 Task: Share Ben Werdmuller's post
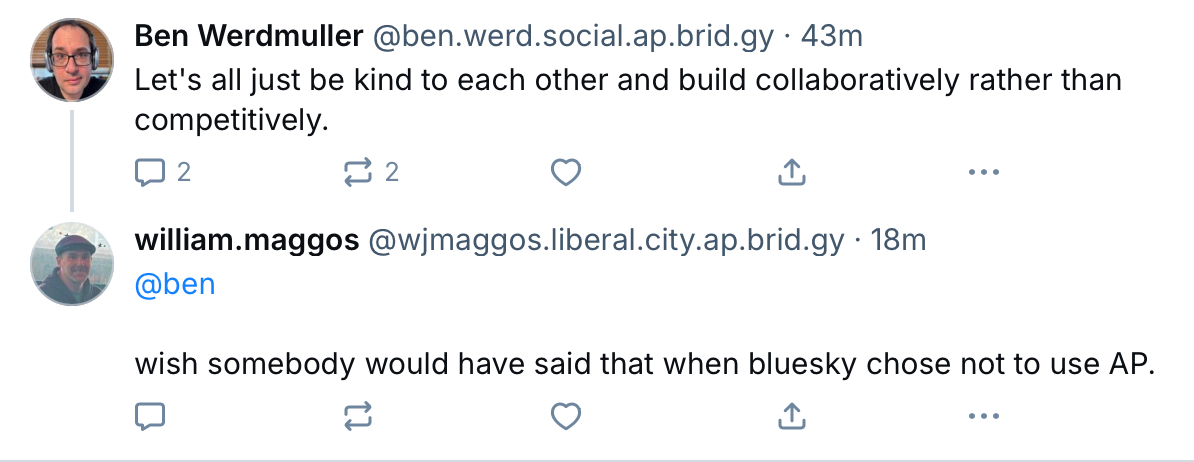pyautogui.click(x=791, y=173)
